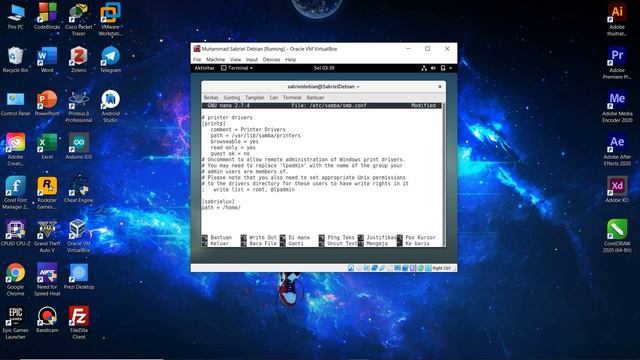
Task: Open the This PC desktop icon
Action: click(16, 16)
